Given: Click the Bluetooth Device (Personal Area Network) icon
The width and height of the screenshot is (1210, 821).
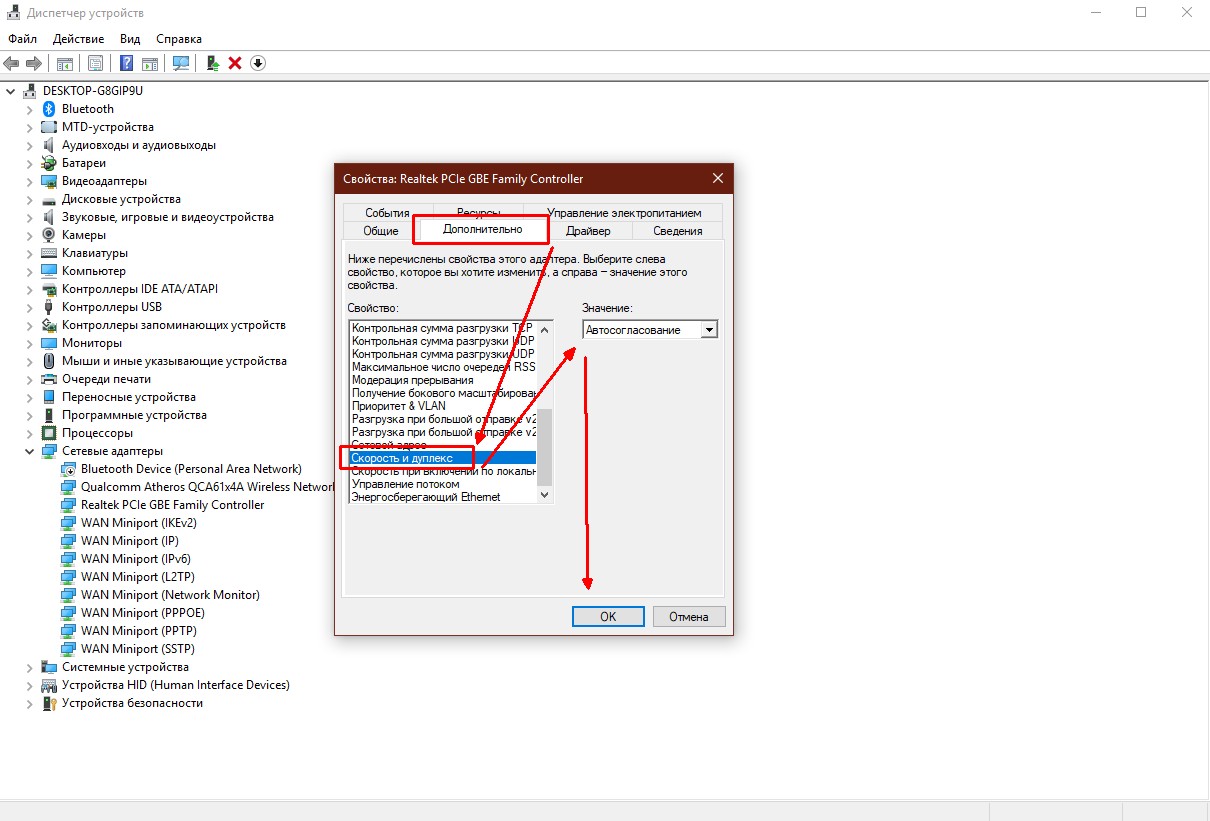Looking at the screenshot, I should [68, 469].
